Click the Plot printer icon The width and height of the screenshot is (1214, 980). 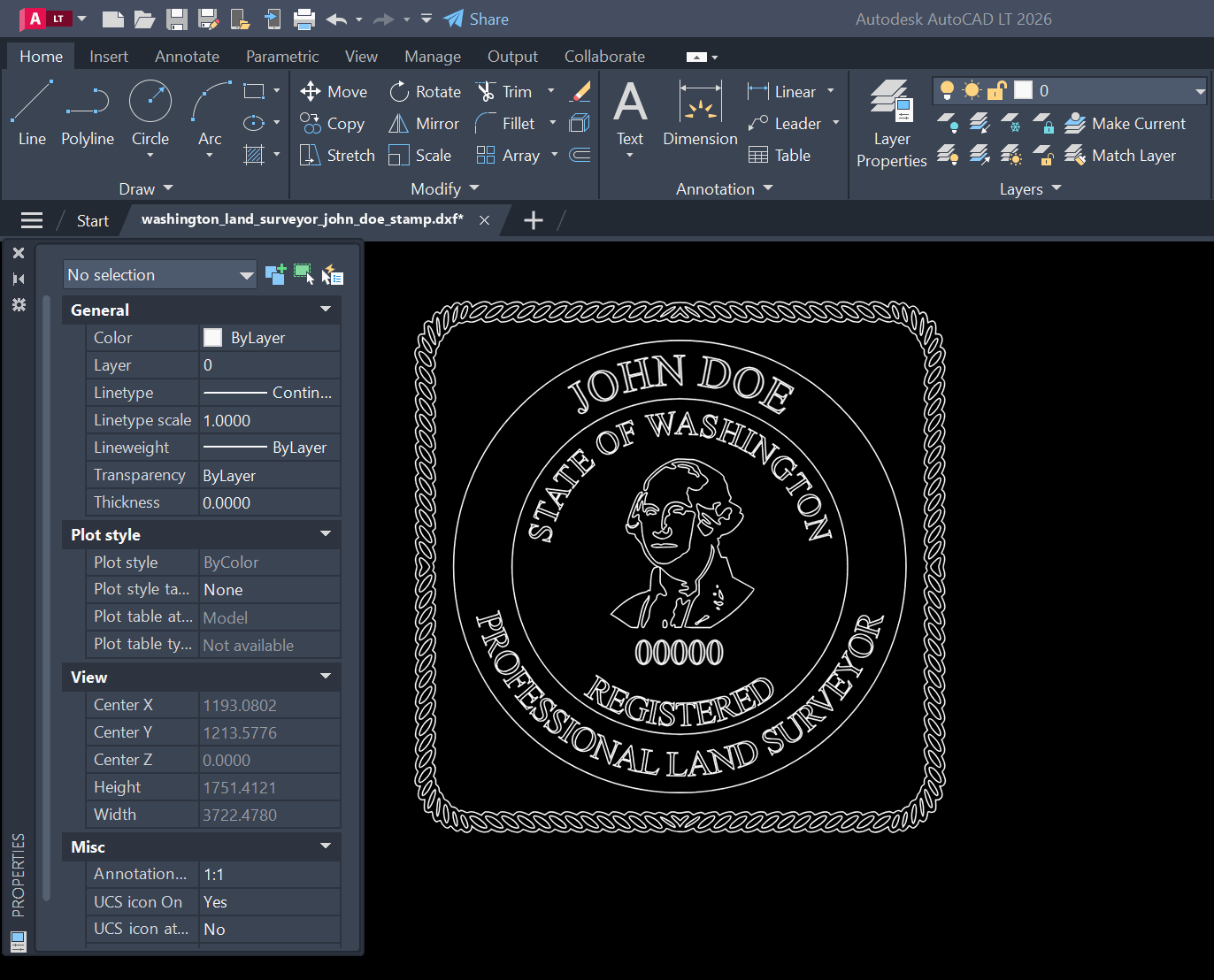click(304, 19)
